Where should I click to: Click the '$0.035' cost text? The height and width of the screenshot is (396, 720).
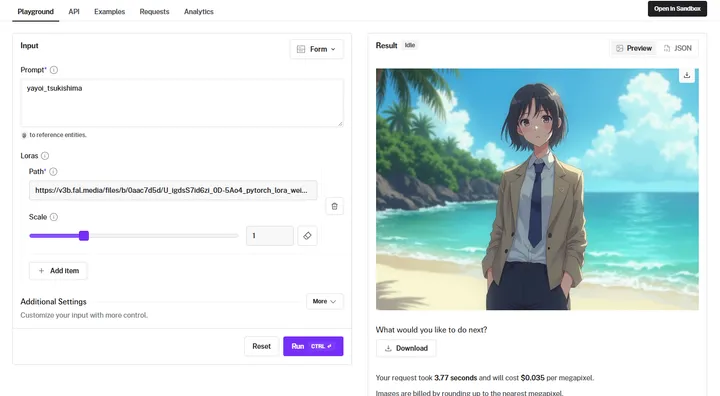(532, 378)
